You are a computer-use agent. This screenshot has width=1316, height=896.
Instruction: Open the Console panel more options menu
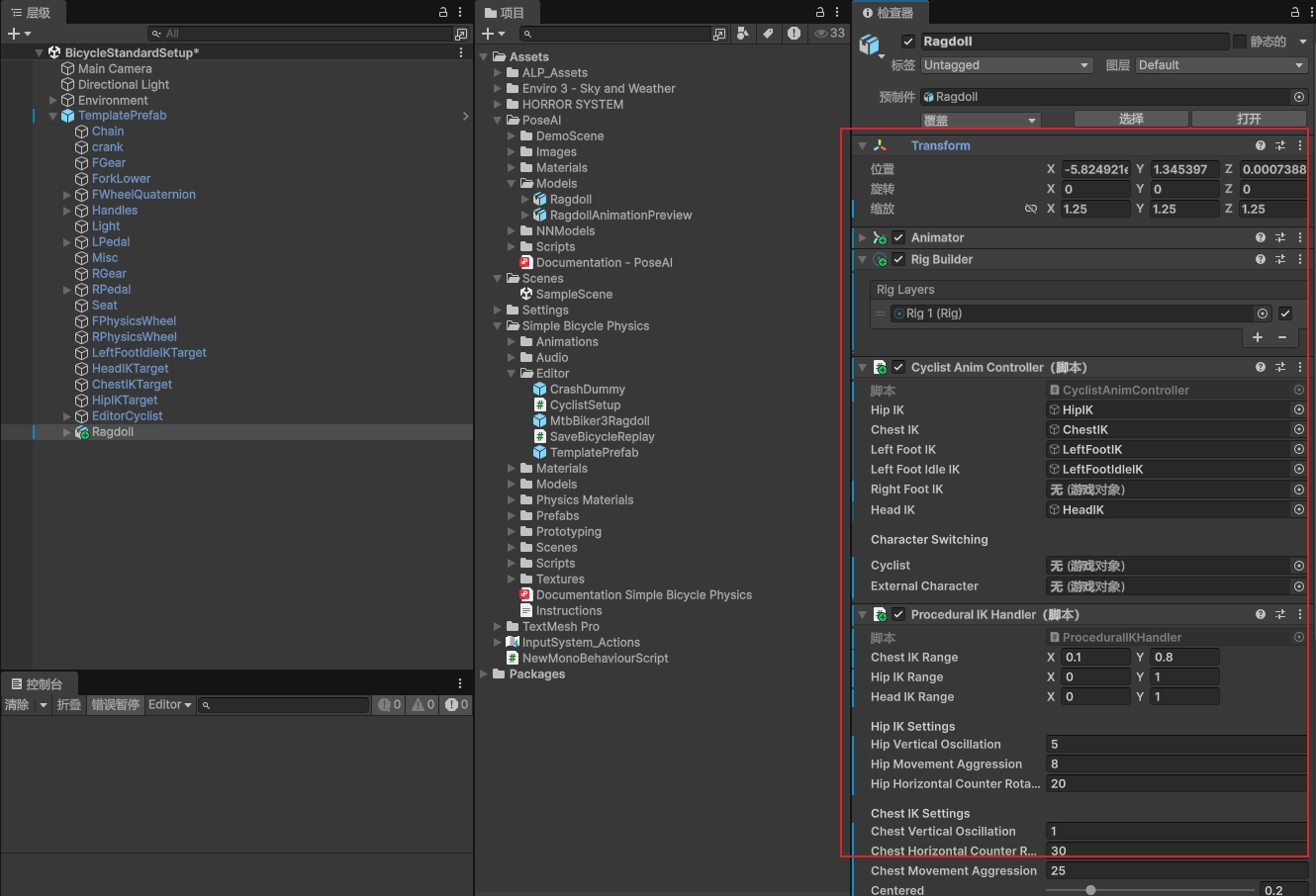pos(460,683)
